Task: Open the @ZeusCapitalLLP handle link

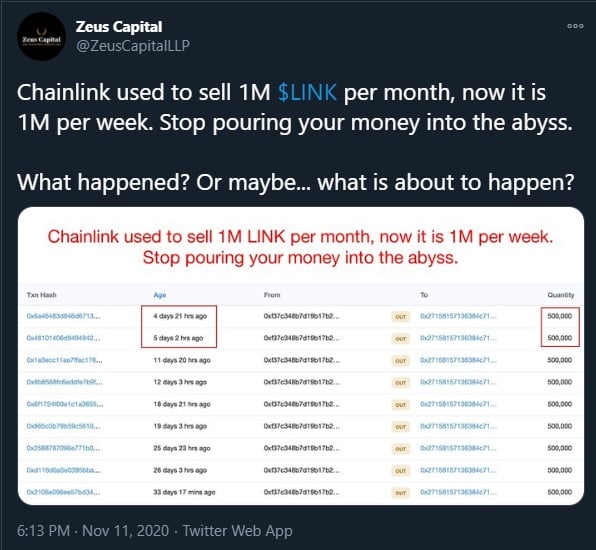Action: click(x=133, y=46)
